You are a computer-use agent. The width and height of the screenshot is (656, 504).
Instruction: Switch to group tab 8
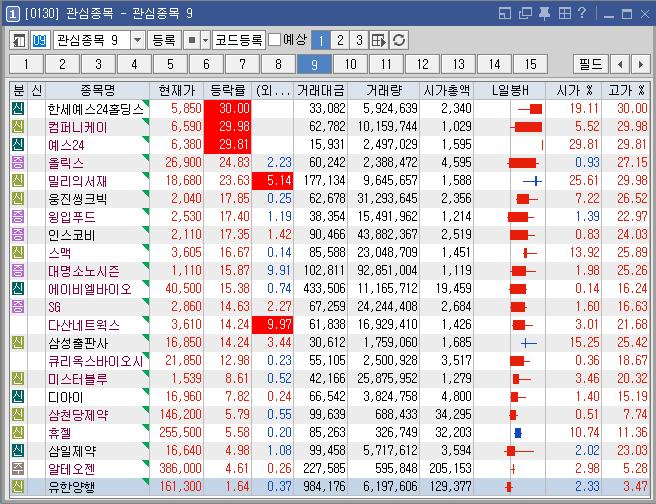tap(278, 64)
